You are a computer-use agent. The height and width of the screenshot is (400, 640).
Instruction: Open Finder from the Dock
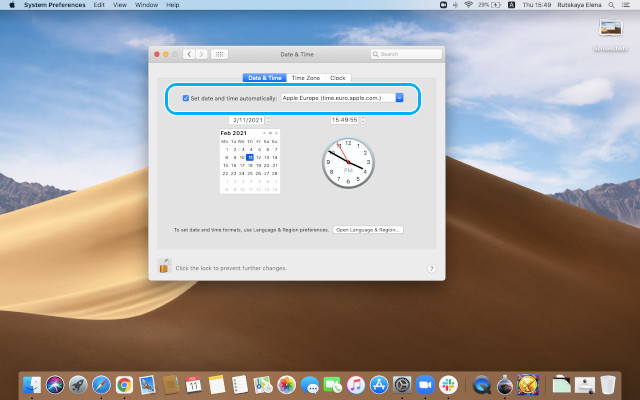[x=32, y=385]
